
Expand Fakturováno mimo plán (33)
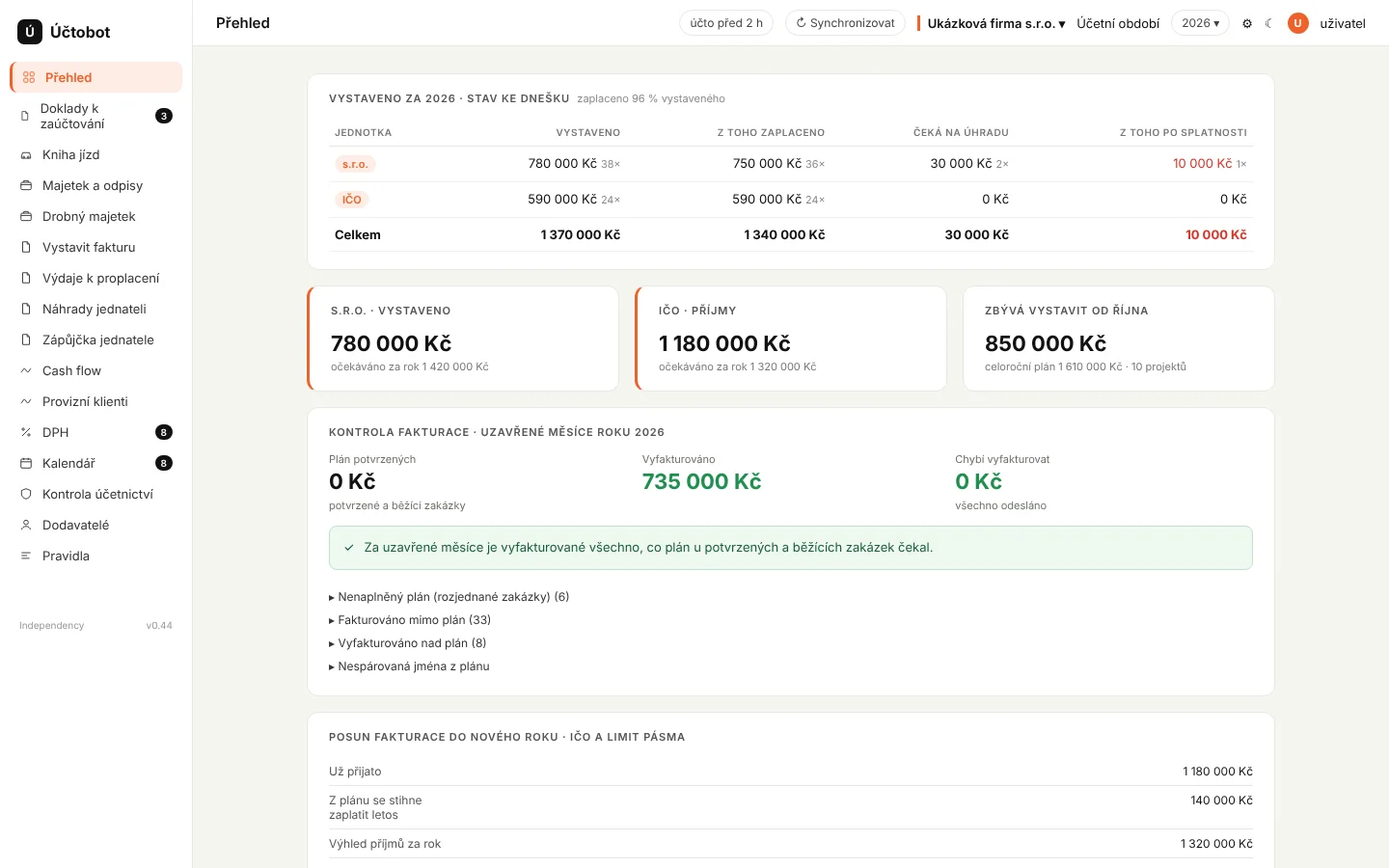410,620
